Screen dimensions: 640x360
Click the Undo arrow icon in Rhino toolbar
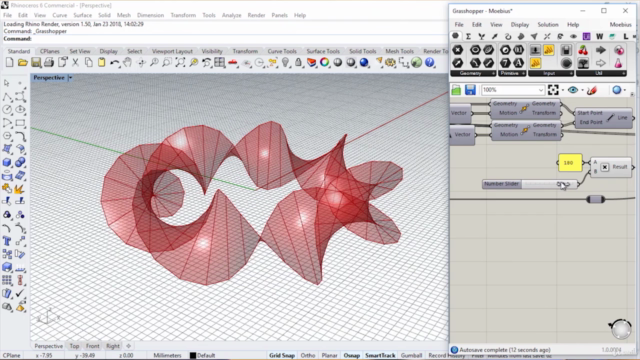[114, 62]
